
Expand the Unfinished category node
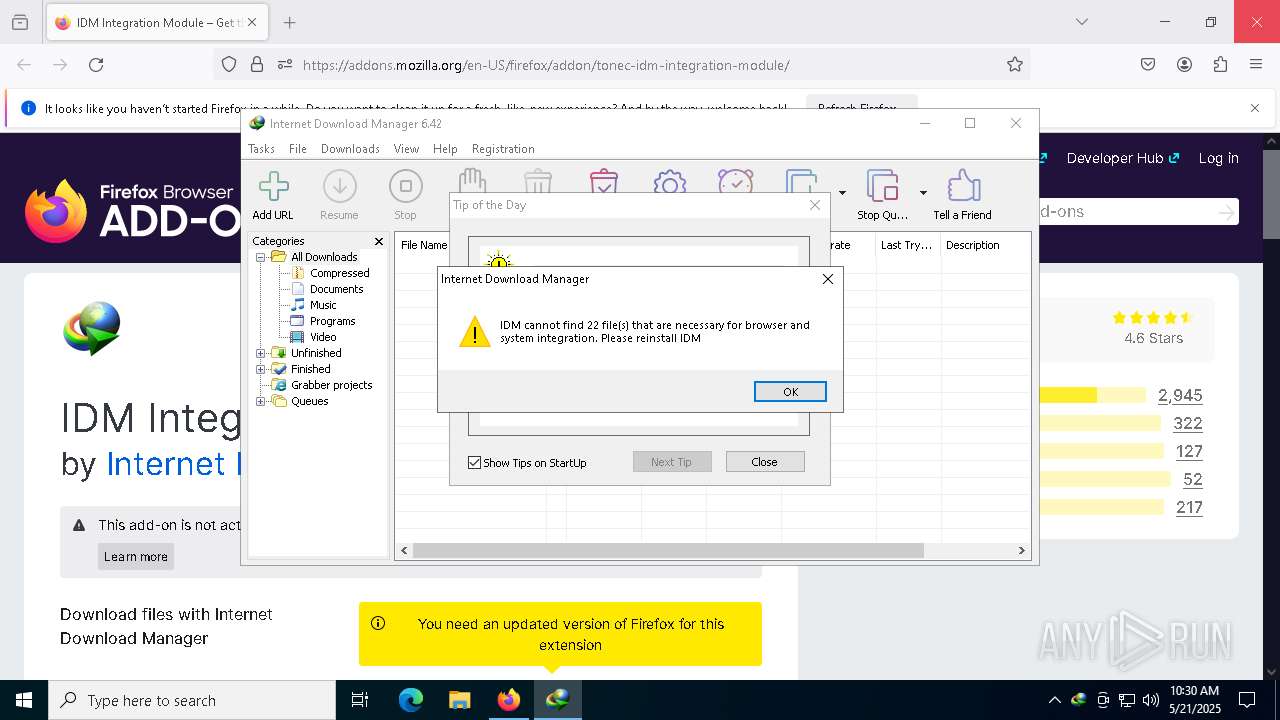coord(260,353)
